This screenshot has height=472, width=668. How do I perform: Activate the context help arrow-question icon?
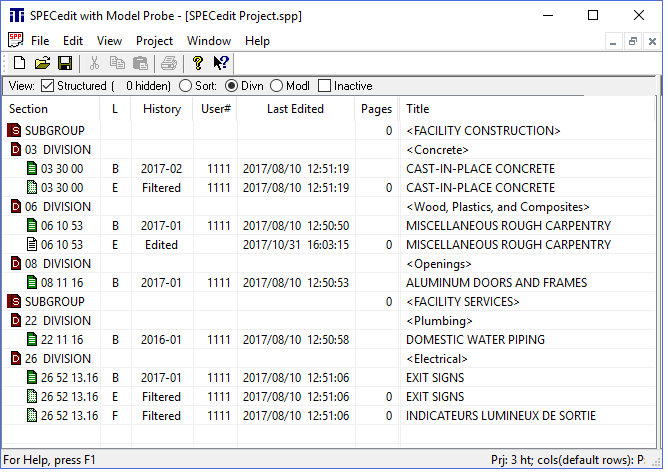tap(221, 63)
